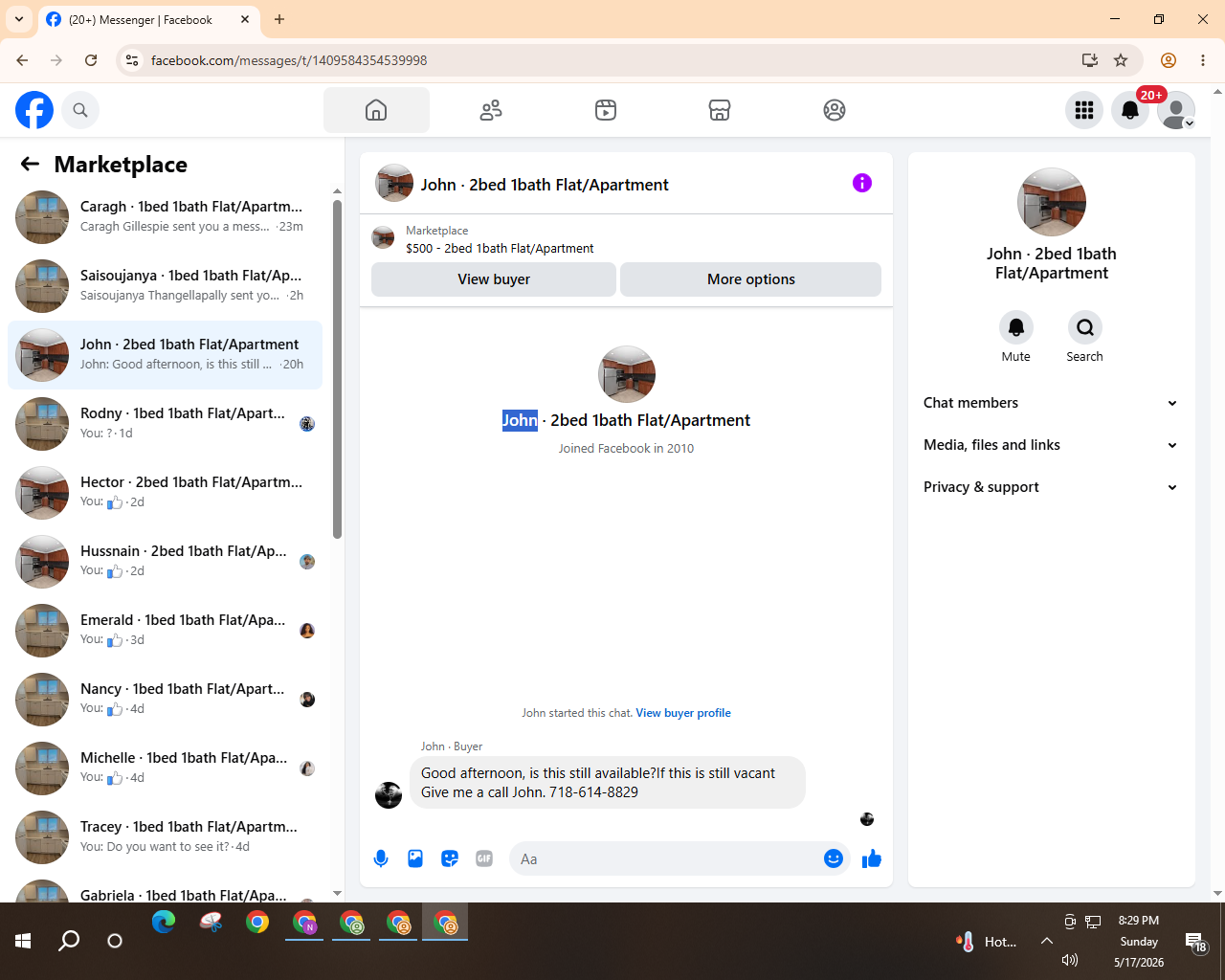Open the Chrome profile icon in the toolbar
The width and height of the screenshot is (1225, 980).
coord(1169,60)
